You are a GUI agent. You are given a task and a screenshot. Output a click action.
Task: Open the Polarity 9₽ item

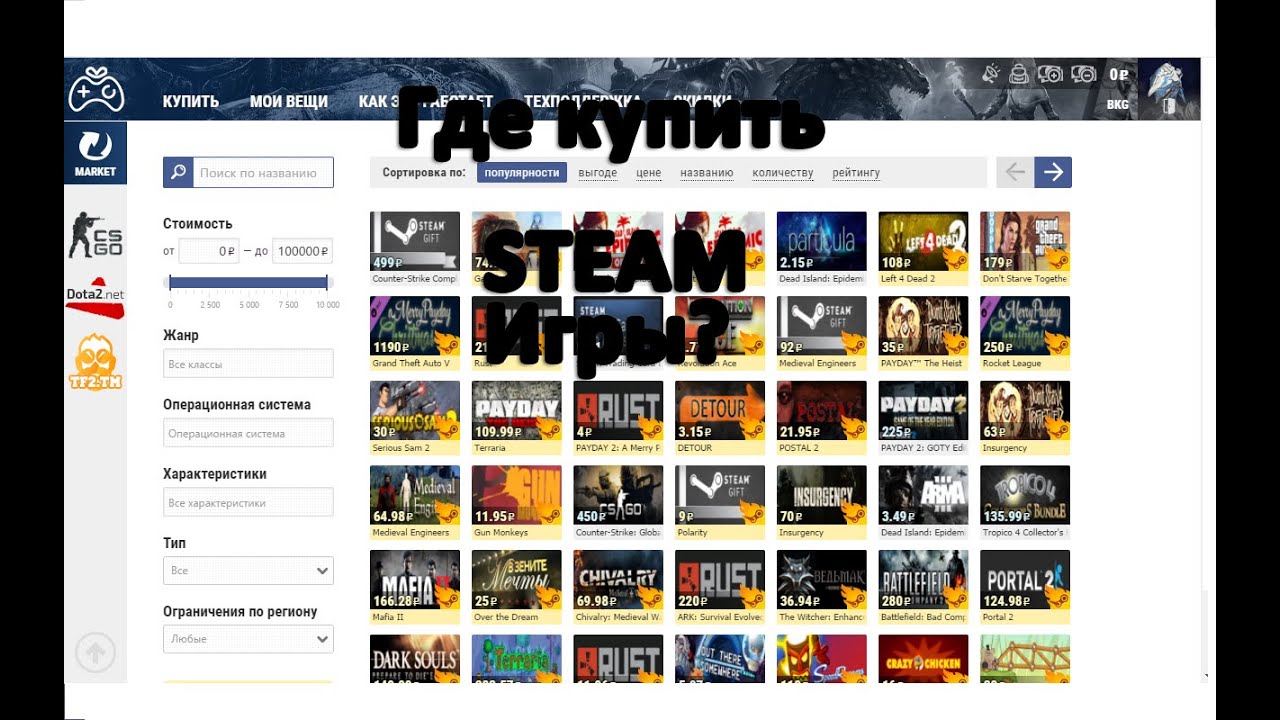[x=720, y=503]
